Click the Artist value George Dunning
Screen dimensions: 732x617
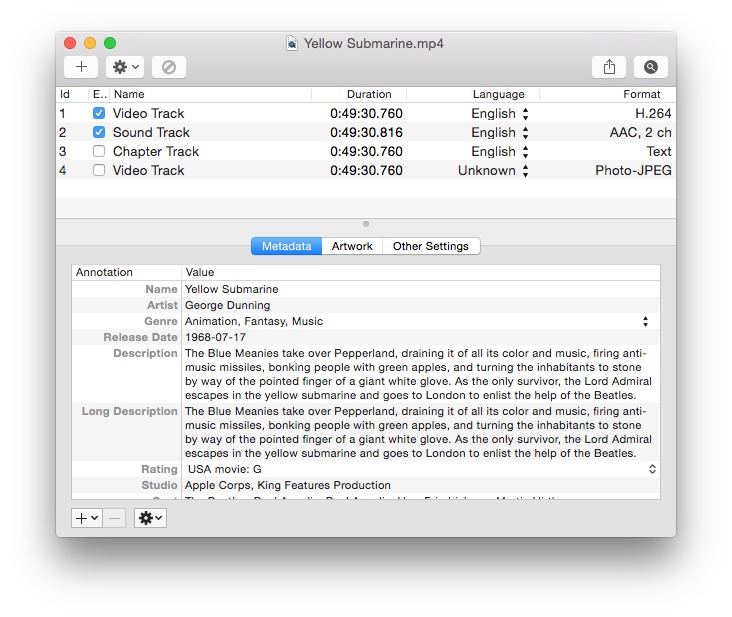pos(227,305)
